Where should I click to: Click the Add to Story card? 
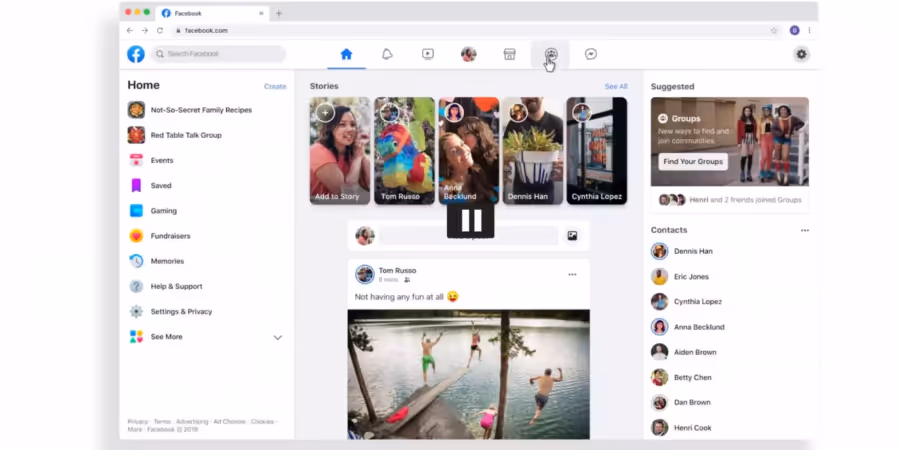340,151
